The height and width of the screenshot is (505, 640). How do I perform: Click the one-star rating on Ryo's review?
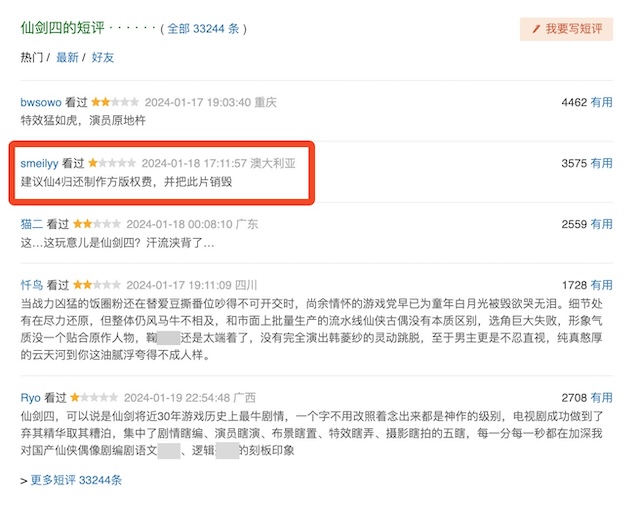click(94, 397)
